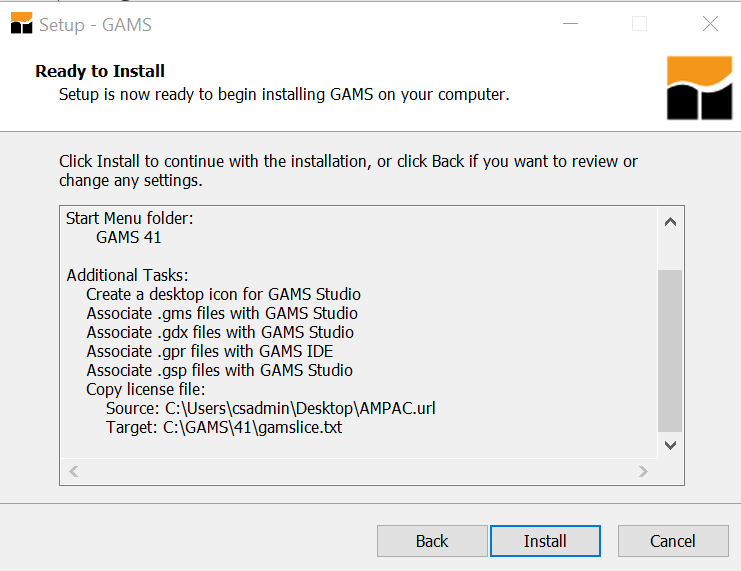This screenshot has width=741, height=571.
Task: Click the Source AMPAC.url license path line
Action: [x=270, y=408]
